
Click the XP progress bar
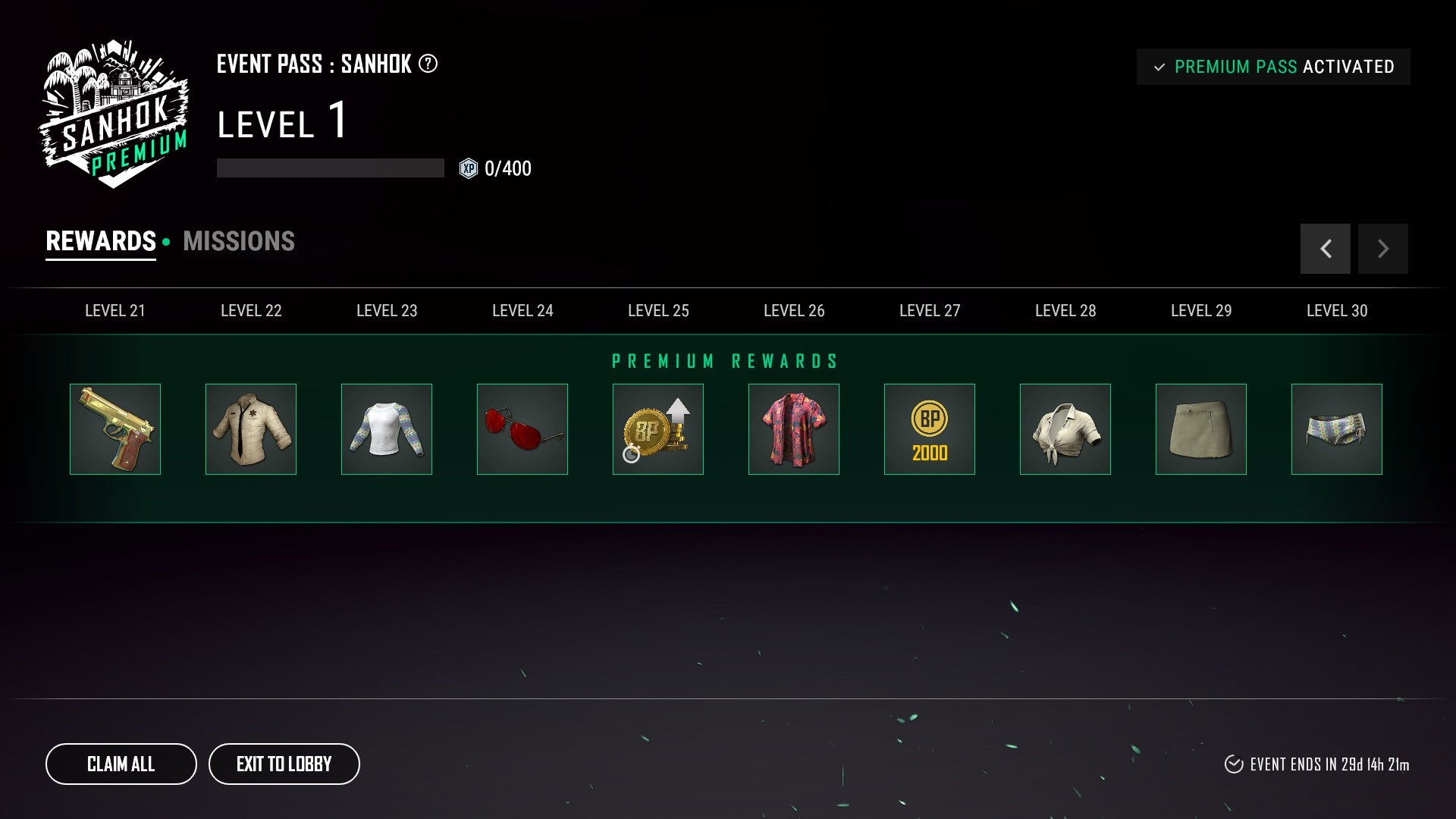click(331, 168)
